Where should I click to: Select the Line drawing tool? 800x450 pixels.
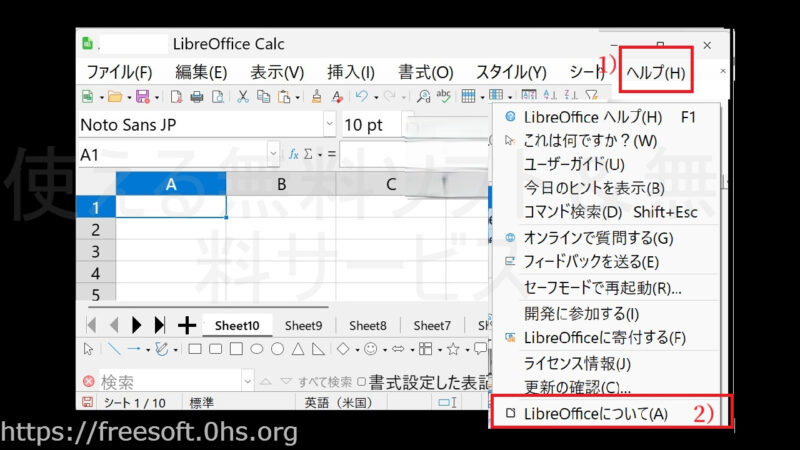[x=113, y=349]
